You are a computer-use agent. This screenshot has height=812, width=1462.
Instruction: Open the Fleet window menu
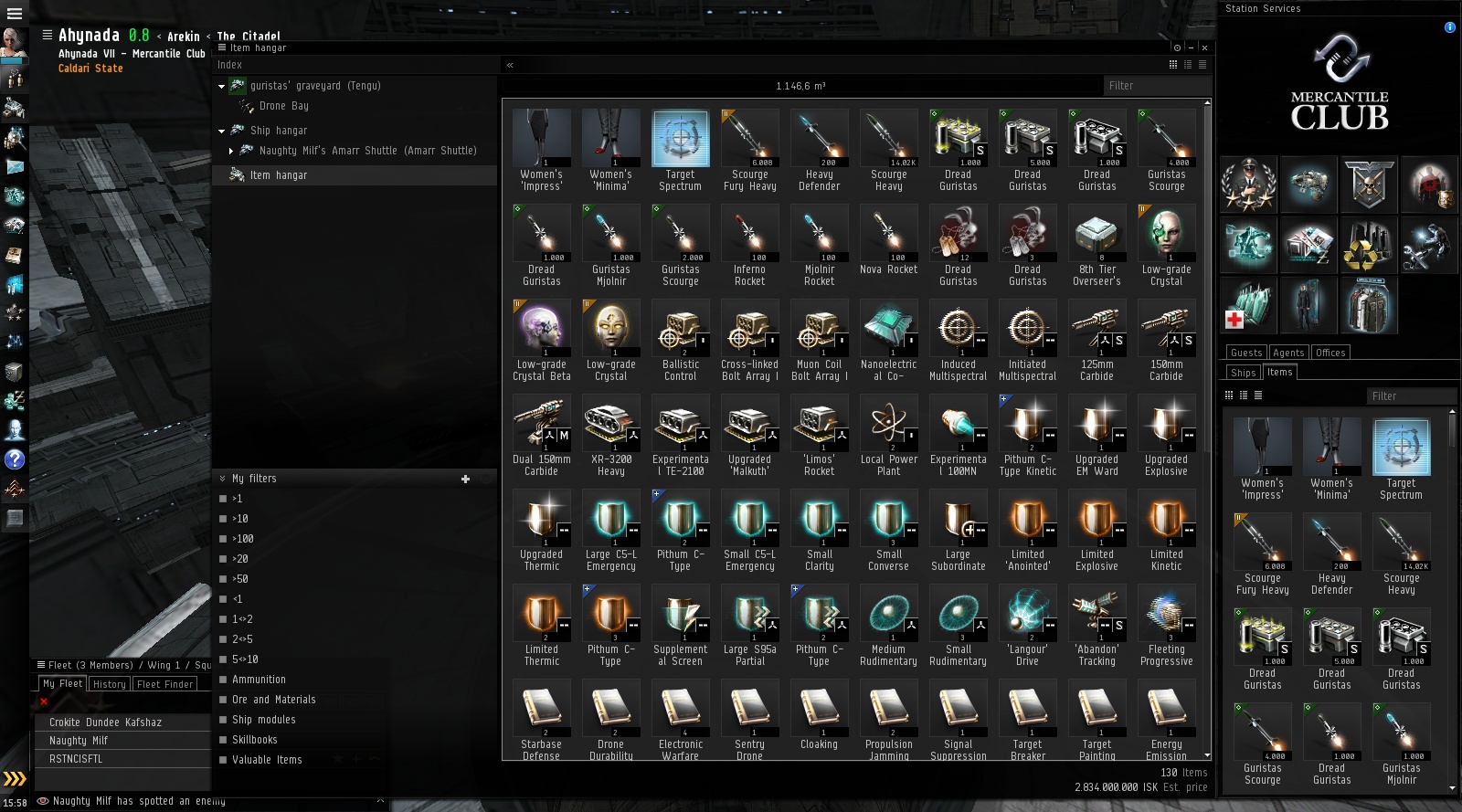[x=40, y=665]
